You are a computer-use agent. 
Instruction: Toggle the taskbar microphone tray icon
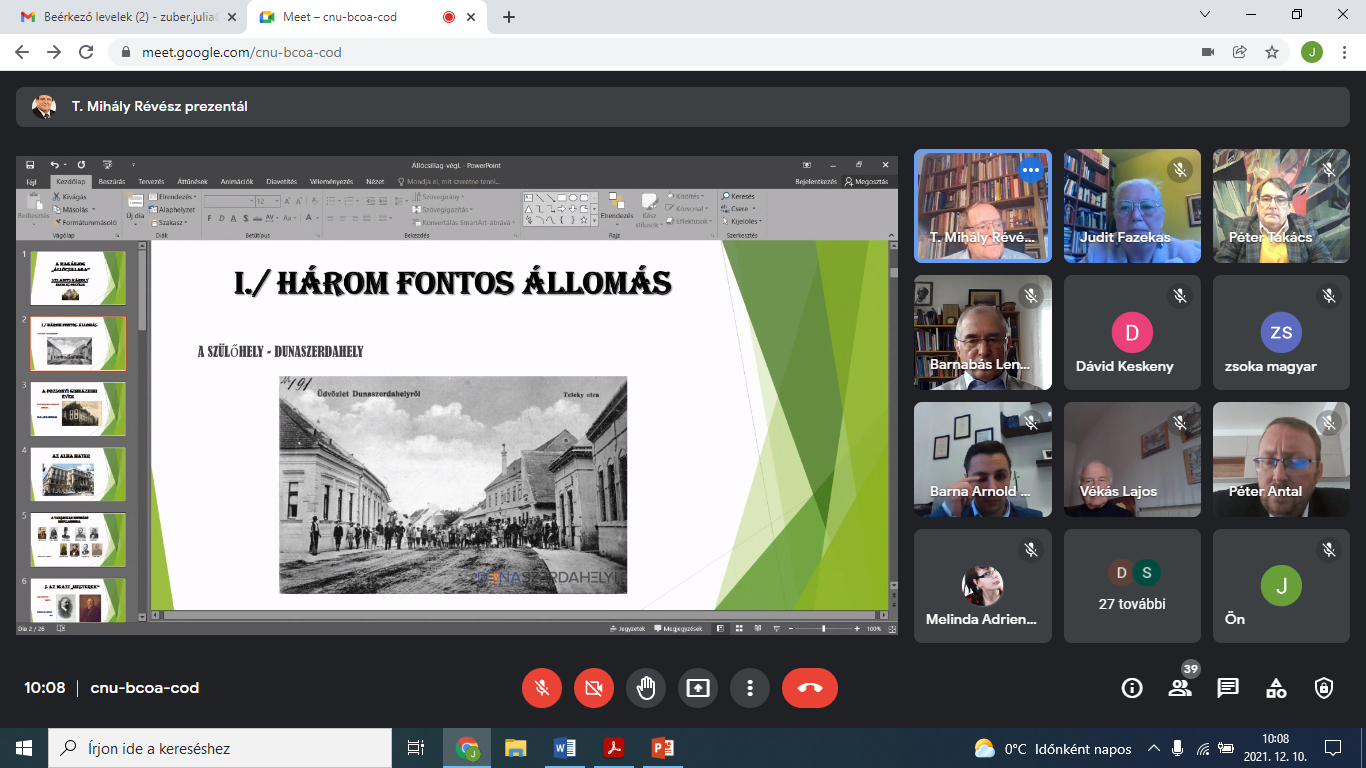point(1177,748)
